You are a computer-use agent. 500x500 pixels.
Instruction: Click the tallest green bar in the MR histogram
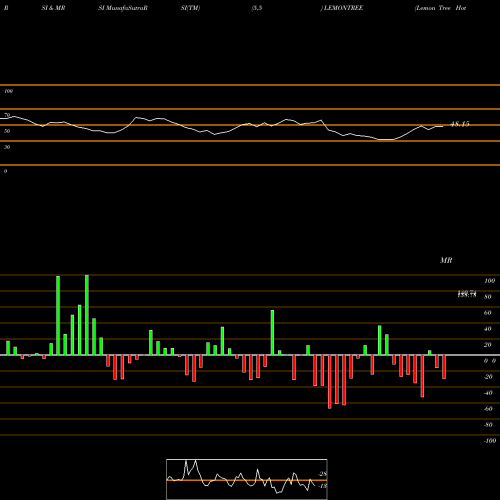pyautogui.click(x=87, y=315)
